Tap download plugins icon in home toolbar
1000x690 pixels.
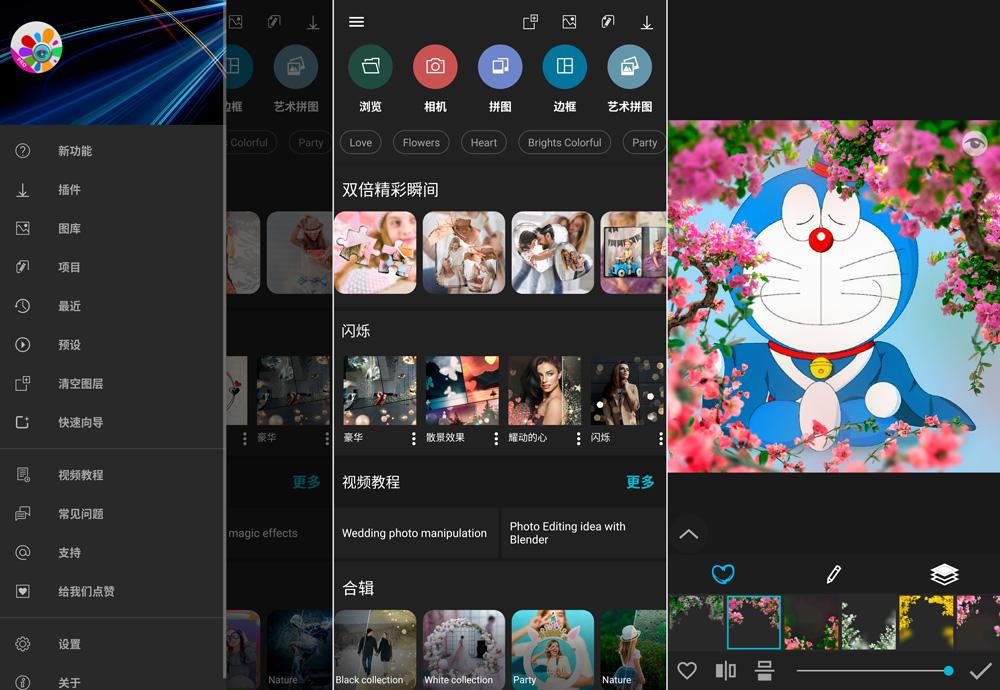[647, 22]
